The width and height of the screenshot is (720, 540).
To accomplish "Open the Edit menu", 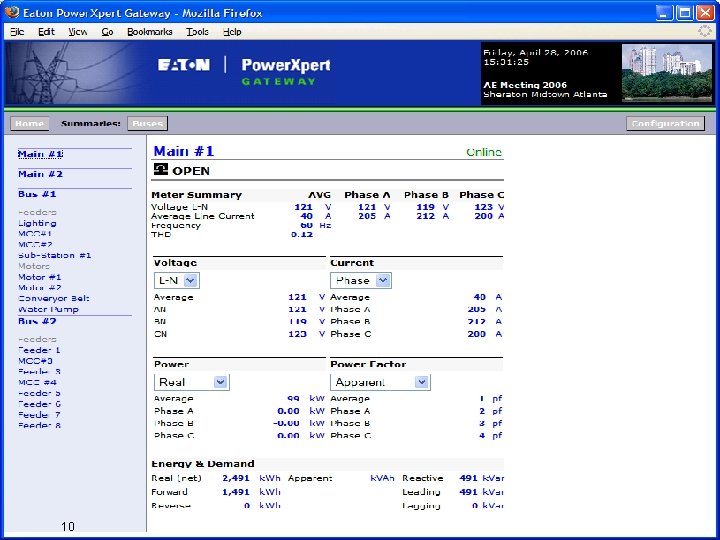I will [x=46, y=32].
